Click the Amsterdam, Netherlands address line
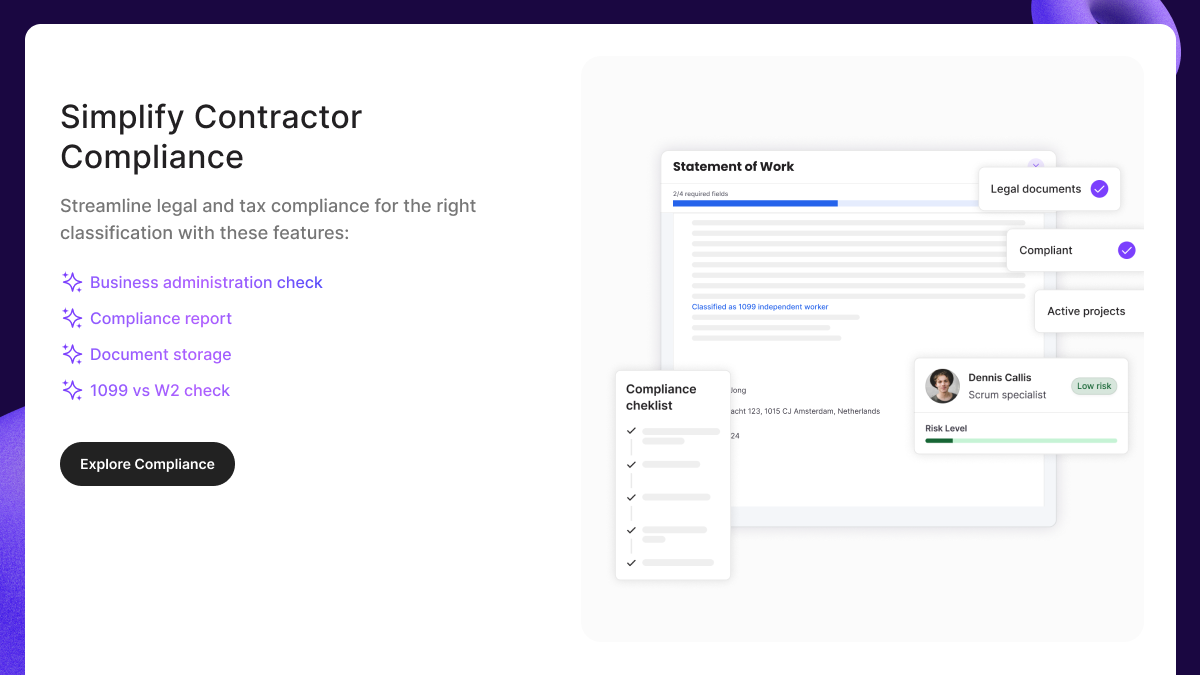 coord(806,411)
